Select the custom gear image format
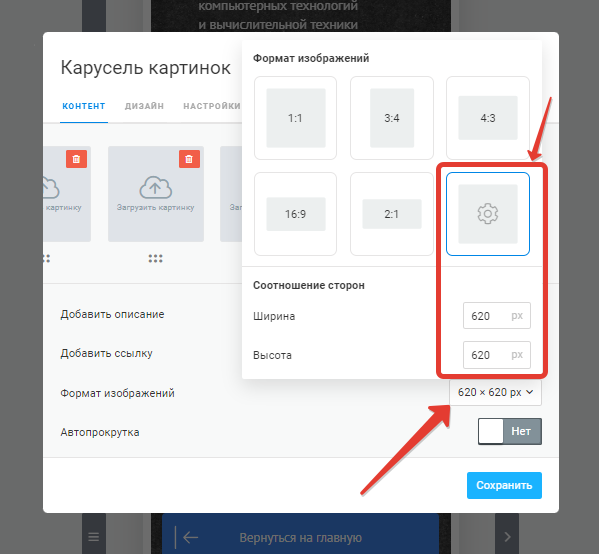This screenshot has width=599, height=554. click(488, 214)
